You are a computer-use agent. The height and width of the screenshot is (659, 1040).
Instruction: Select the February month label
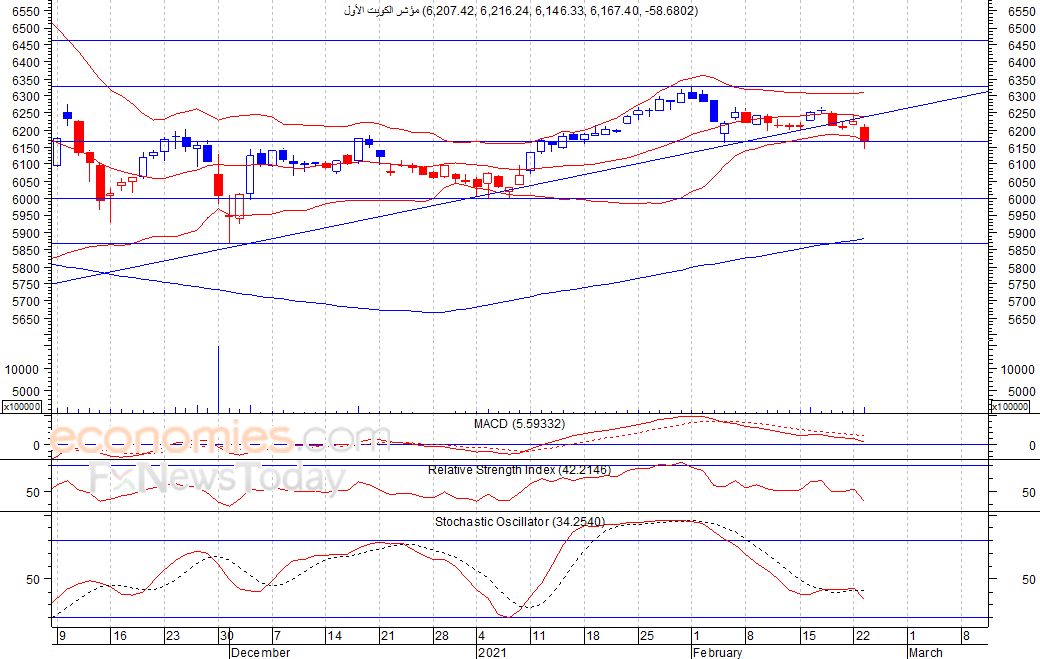pos(717,652)
